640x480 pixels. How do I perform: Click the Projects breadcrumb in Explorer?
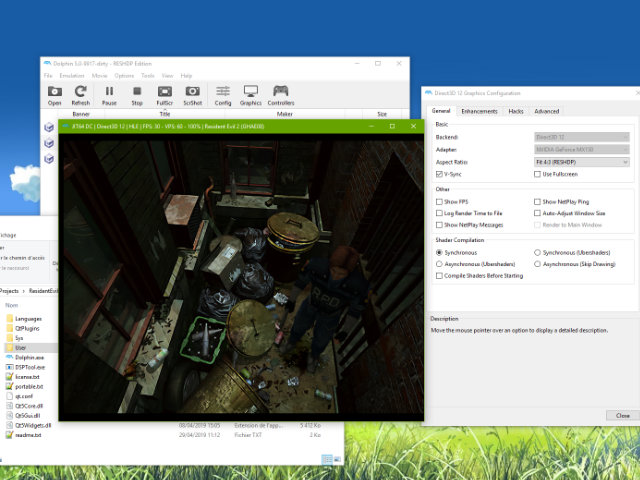pyautogui.click(x=9, y=291)
